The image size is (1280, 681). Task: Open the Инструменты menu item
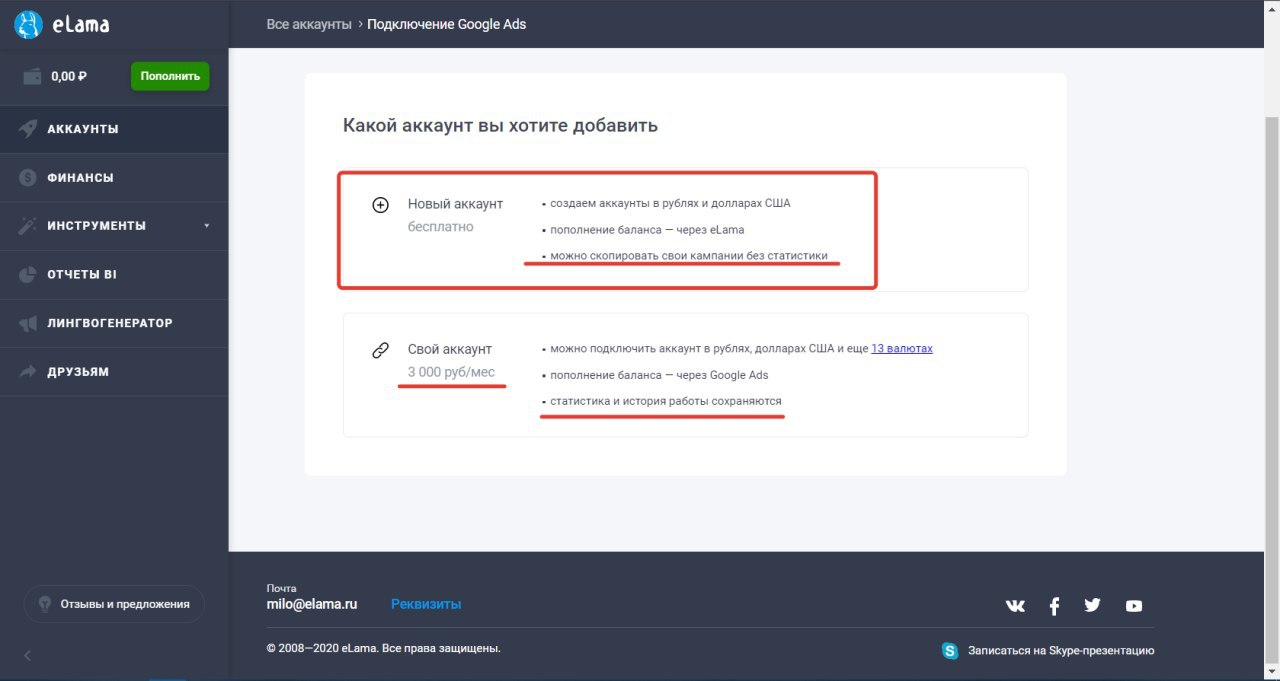[114, 226]
